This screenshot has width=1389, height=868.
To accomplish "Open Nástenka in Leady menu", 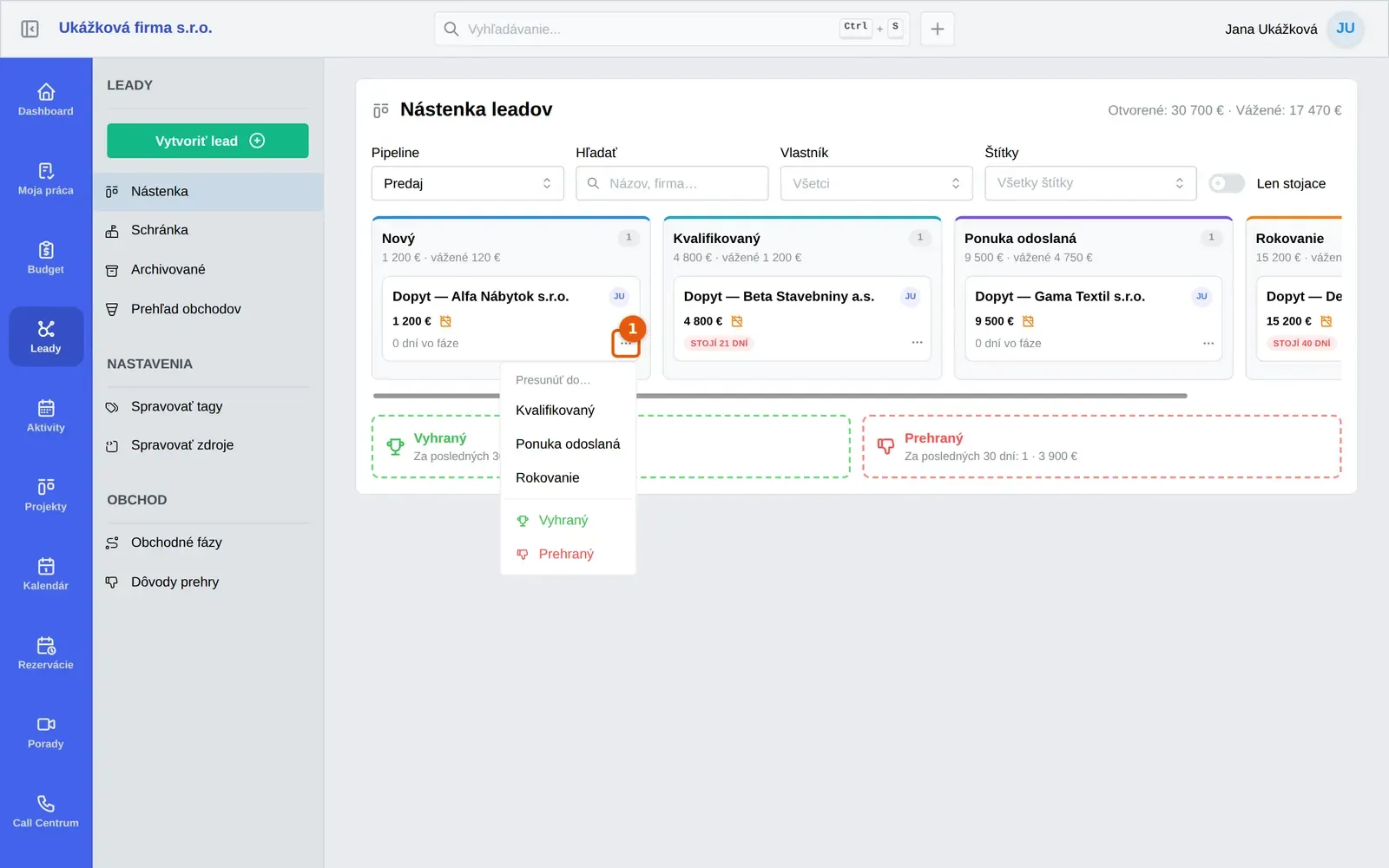I will (208, 191).
